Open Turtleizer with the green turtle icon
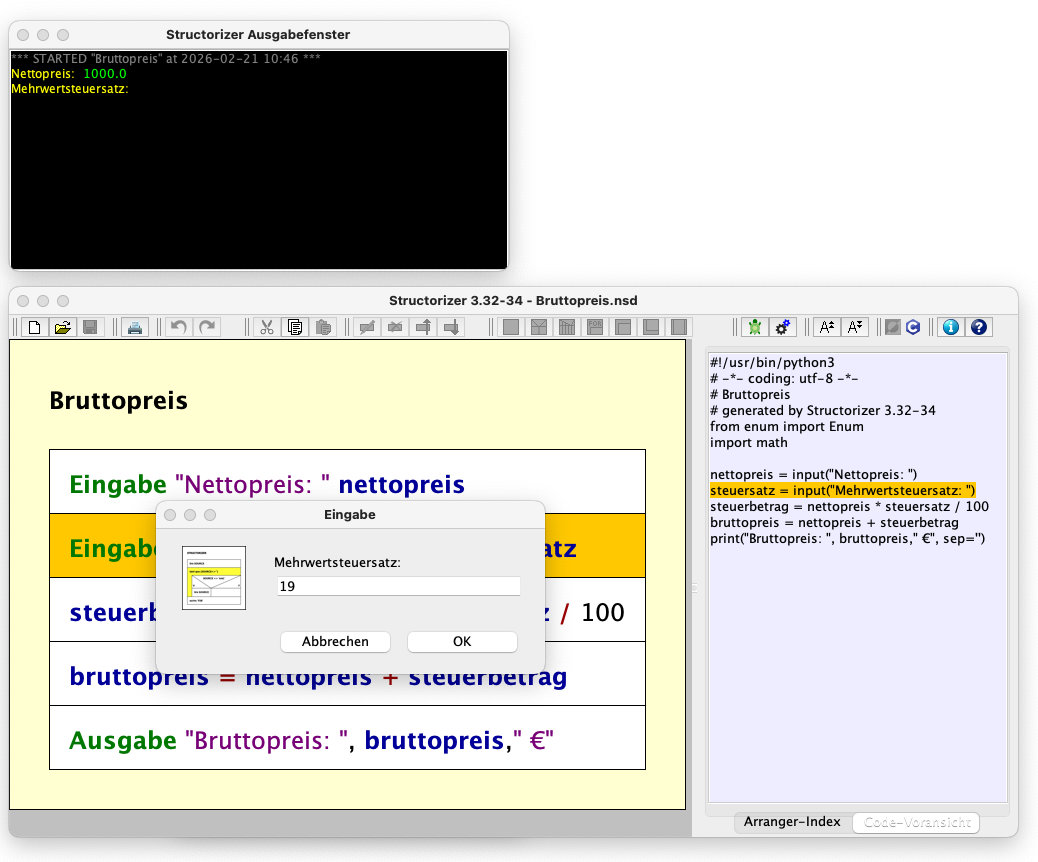Image resolution: width=1038 pixels, height=862 pixels. (x=755, y=327)
